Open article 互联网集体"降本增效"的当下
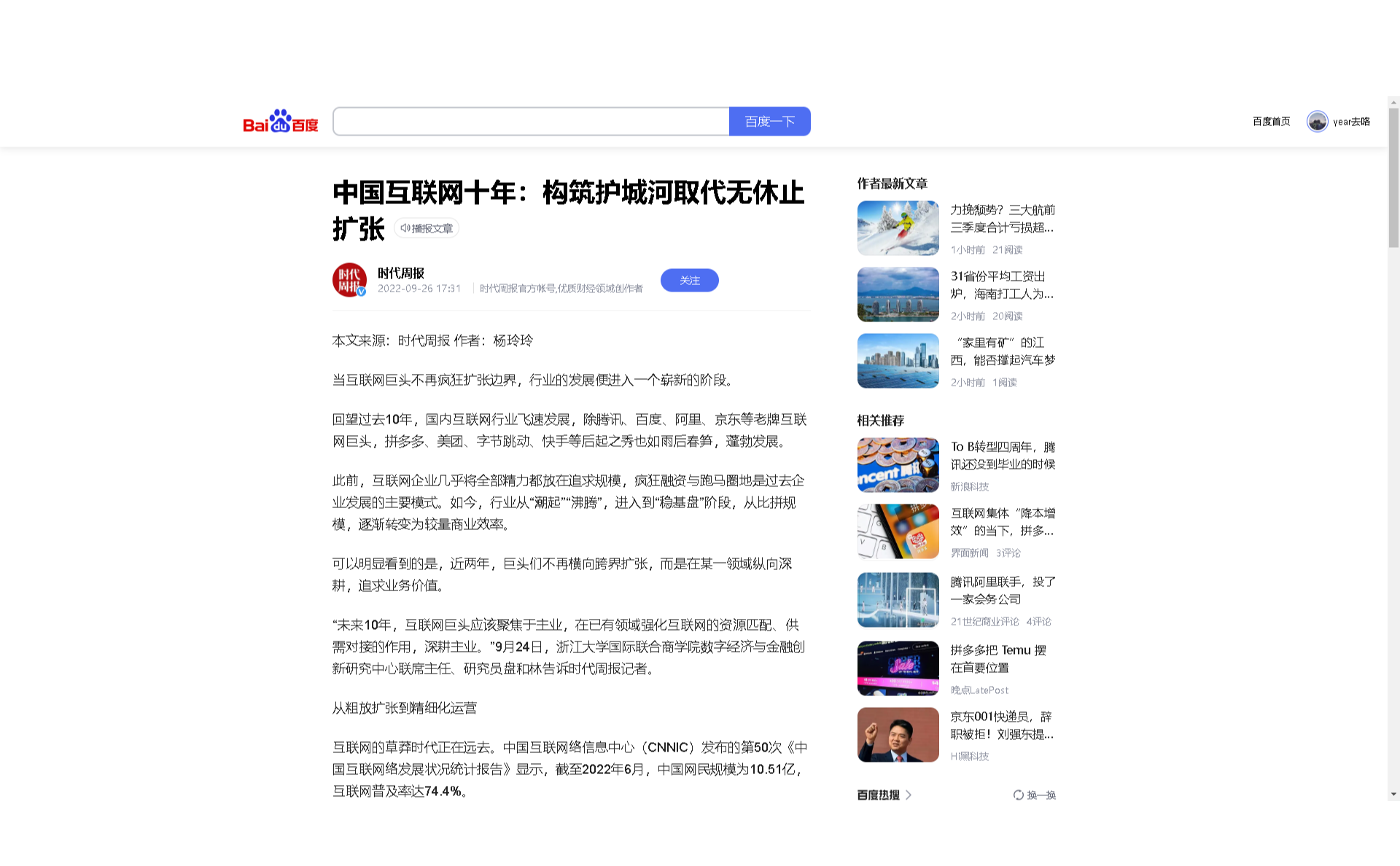The width and height of the screenshot is (1400, 866). point(1003,522)
